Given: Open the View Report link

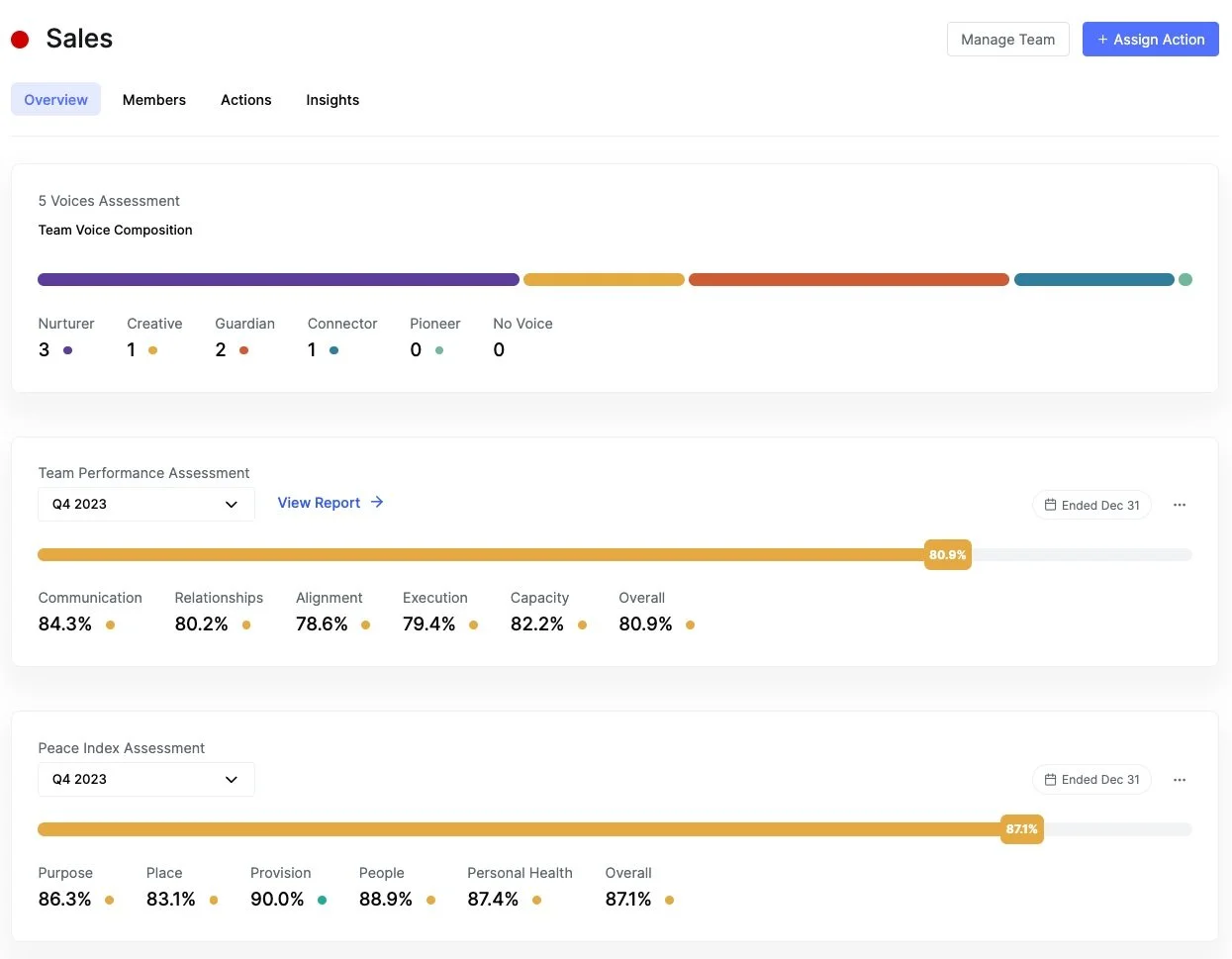Looking at the screenshot, I should pyautogui.click(x=319, y=503).
